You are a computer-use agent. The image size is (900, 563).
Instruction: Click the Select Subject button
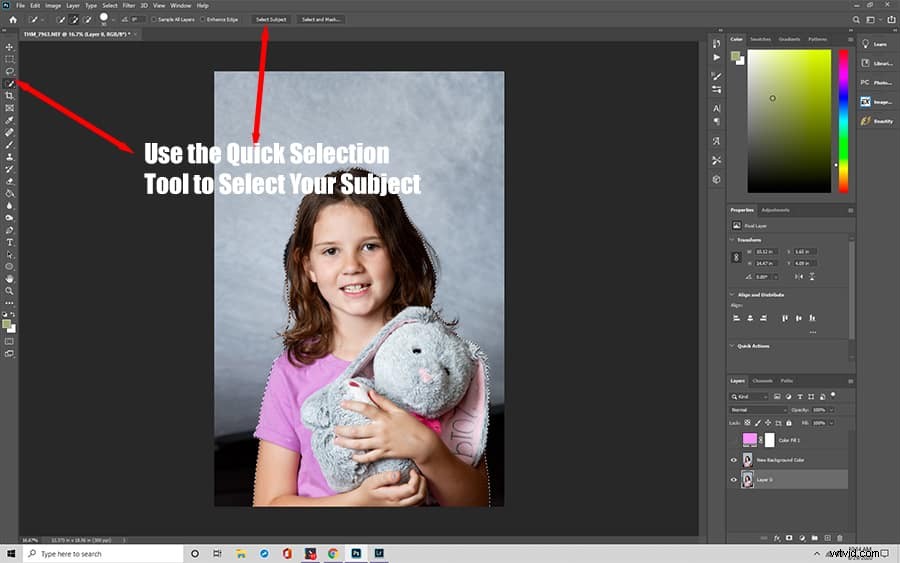pos(270,20)
